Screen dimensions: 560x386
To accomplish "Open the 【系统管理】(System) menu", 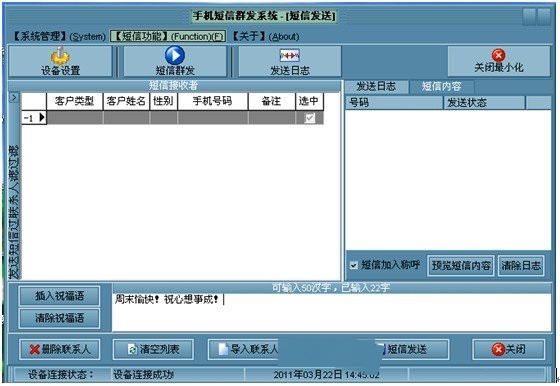I will (59, 36).
